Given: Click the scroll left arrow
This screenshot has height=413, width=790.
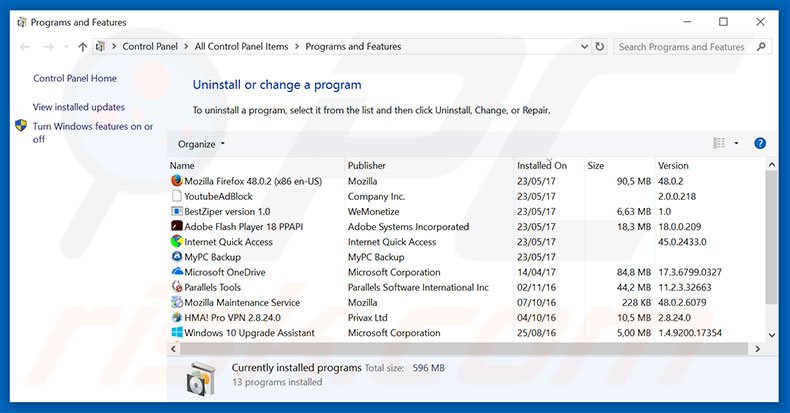Looking at the screenshot, I should [174, 349].
